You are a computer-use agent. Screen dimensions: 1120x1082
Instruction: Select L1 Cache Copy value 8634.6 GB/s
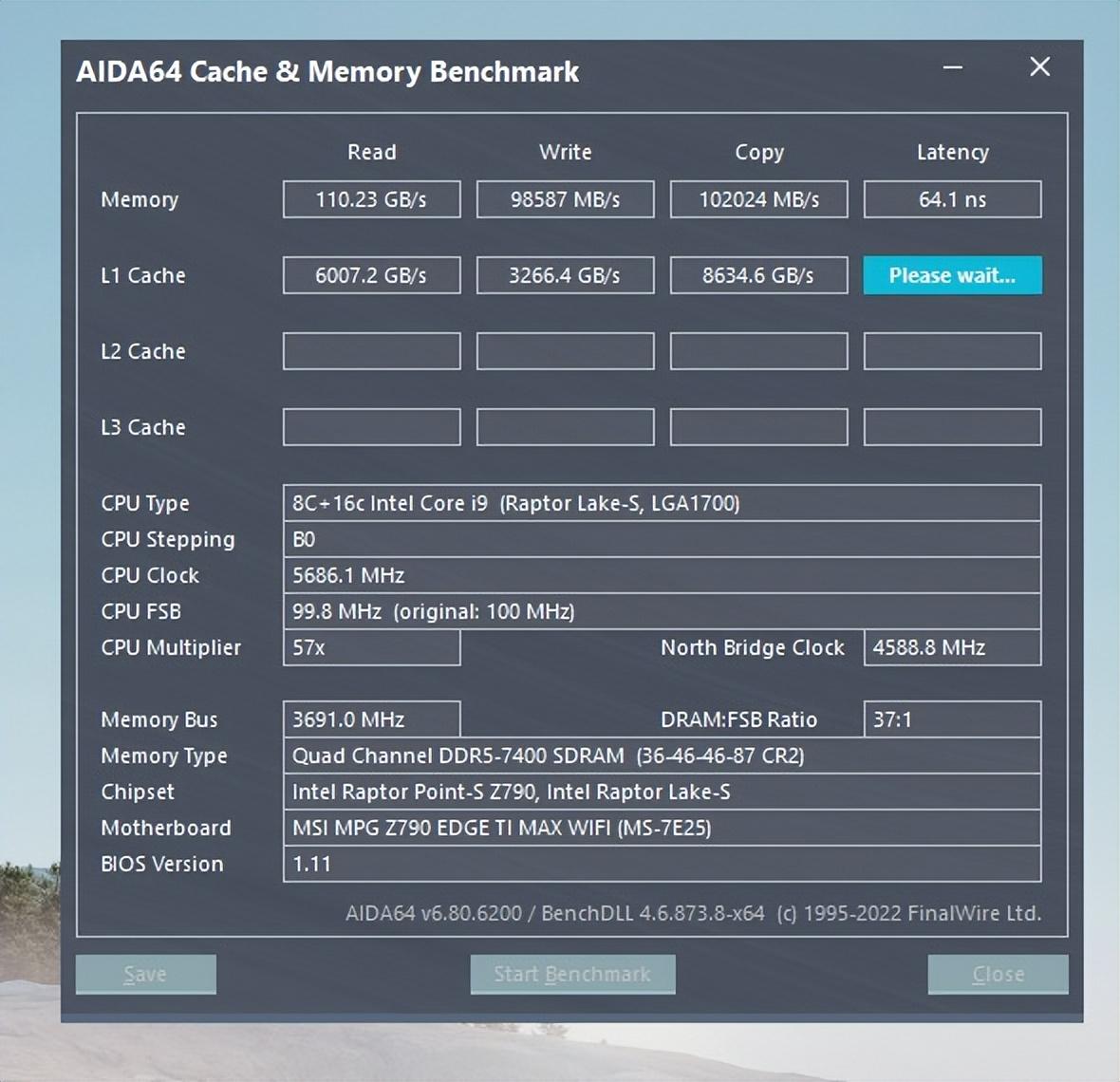(758, 275)
